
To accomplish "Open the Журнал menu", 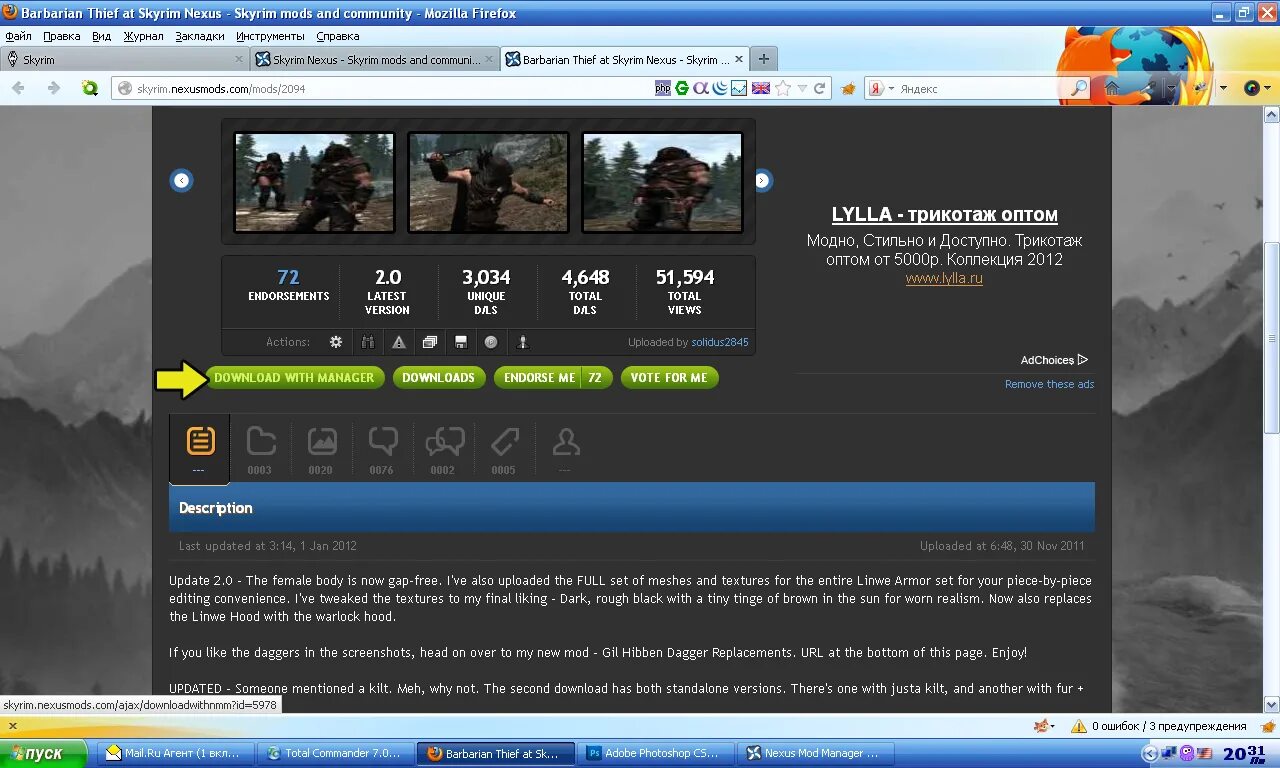I will [x=143, y=36].
